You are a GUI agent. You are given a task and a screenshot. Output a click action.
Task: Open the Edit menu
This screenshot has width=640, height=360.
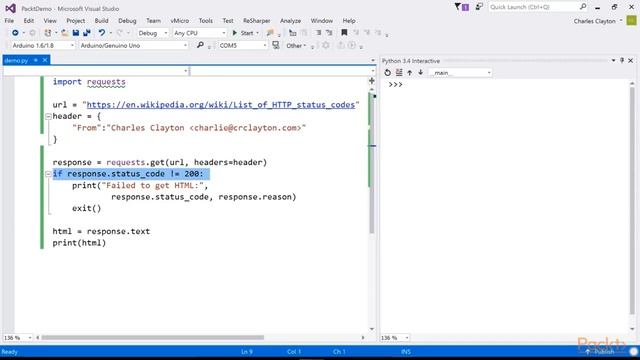pyautogui.click(x=29, y=20)
